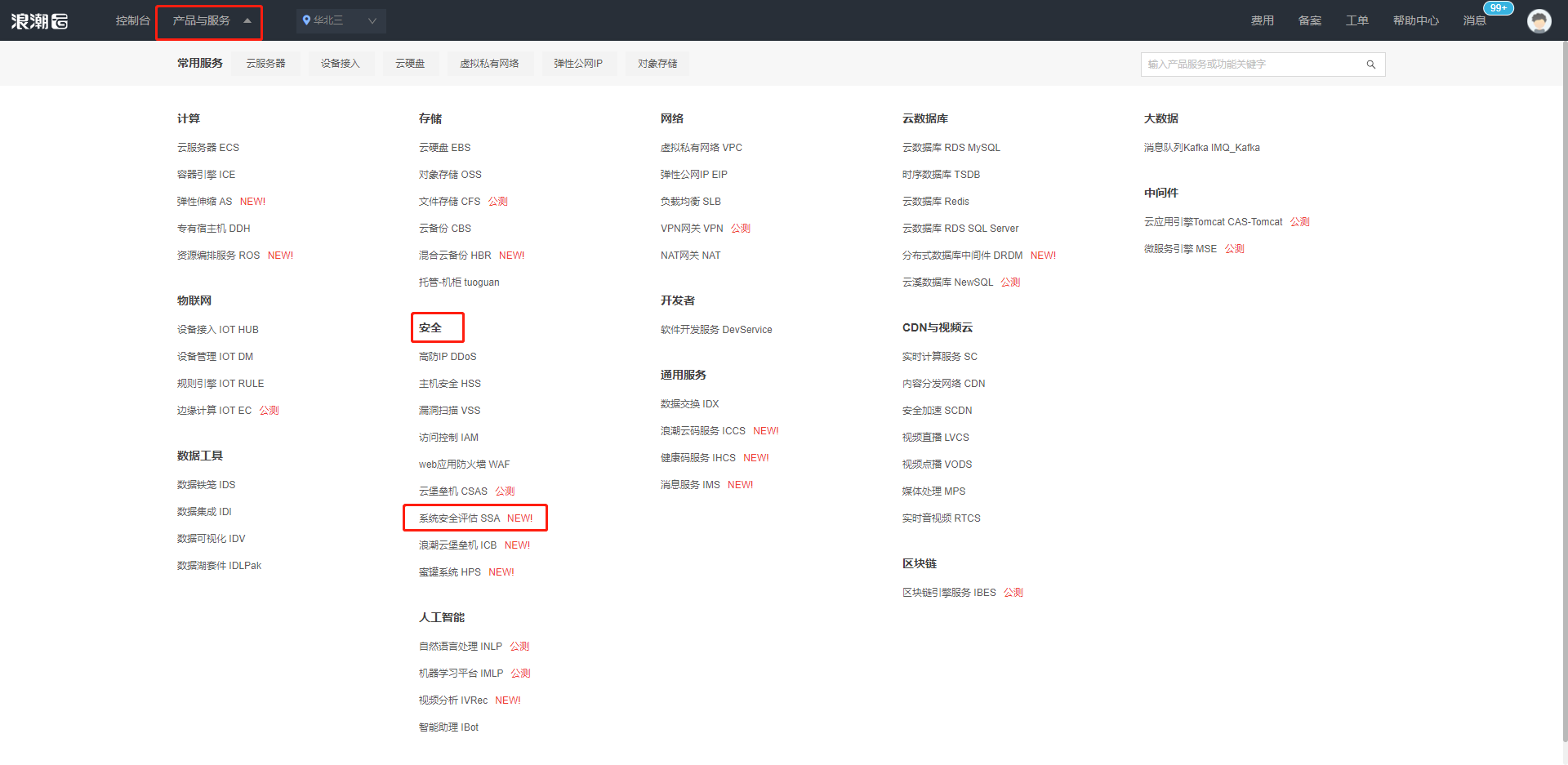Viewport: 1568px width, 765px height.
Task: Open 主机安全 HSS
Action: point(450,384)
